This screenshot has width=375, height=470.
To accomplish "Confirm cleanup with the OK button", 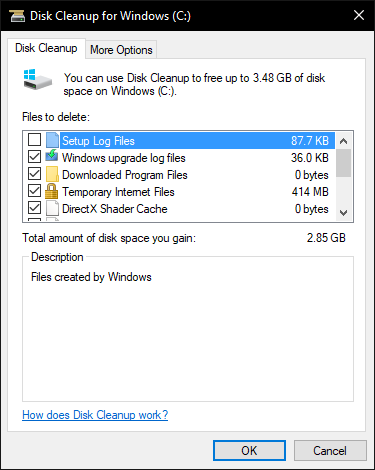I will [x=249, y=451].
